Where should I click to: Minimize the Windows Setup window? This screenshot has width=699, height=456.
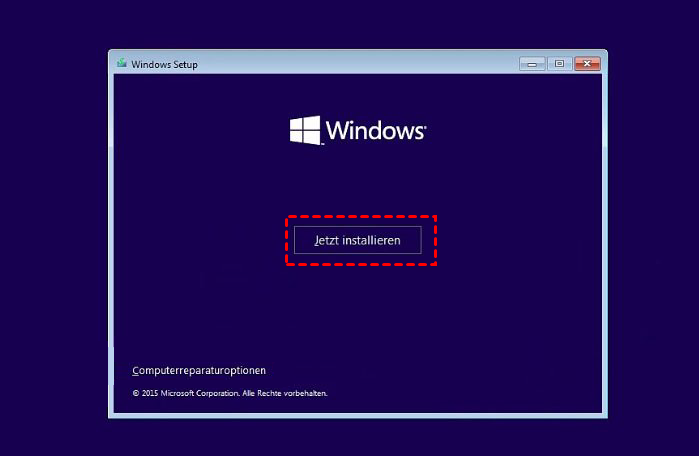point(532,64)
